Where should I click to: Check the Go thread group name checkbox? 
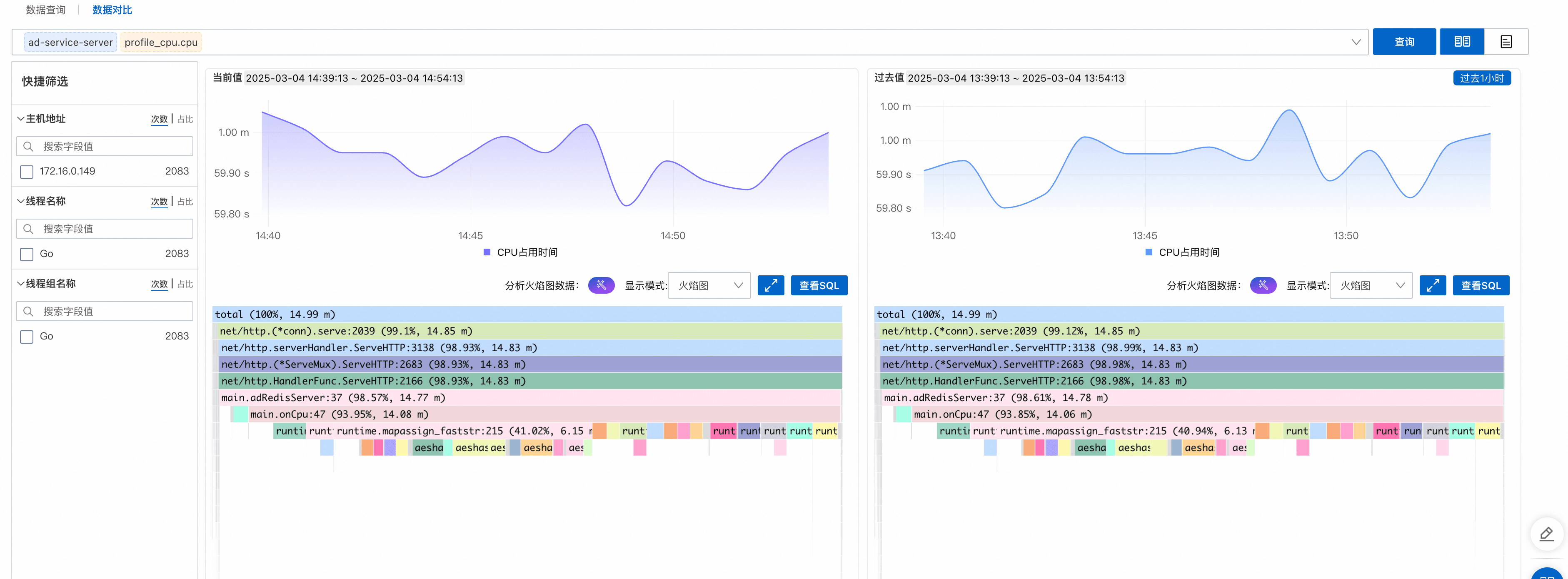point(27,337)
